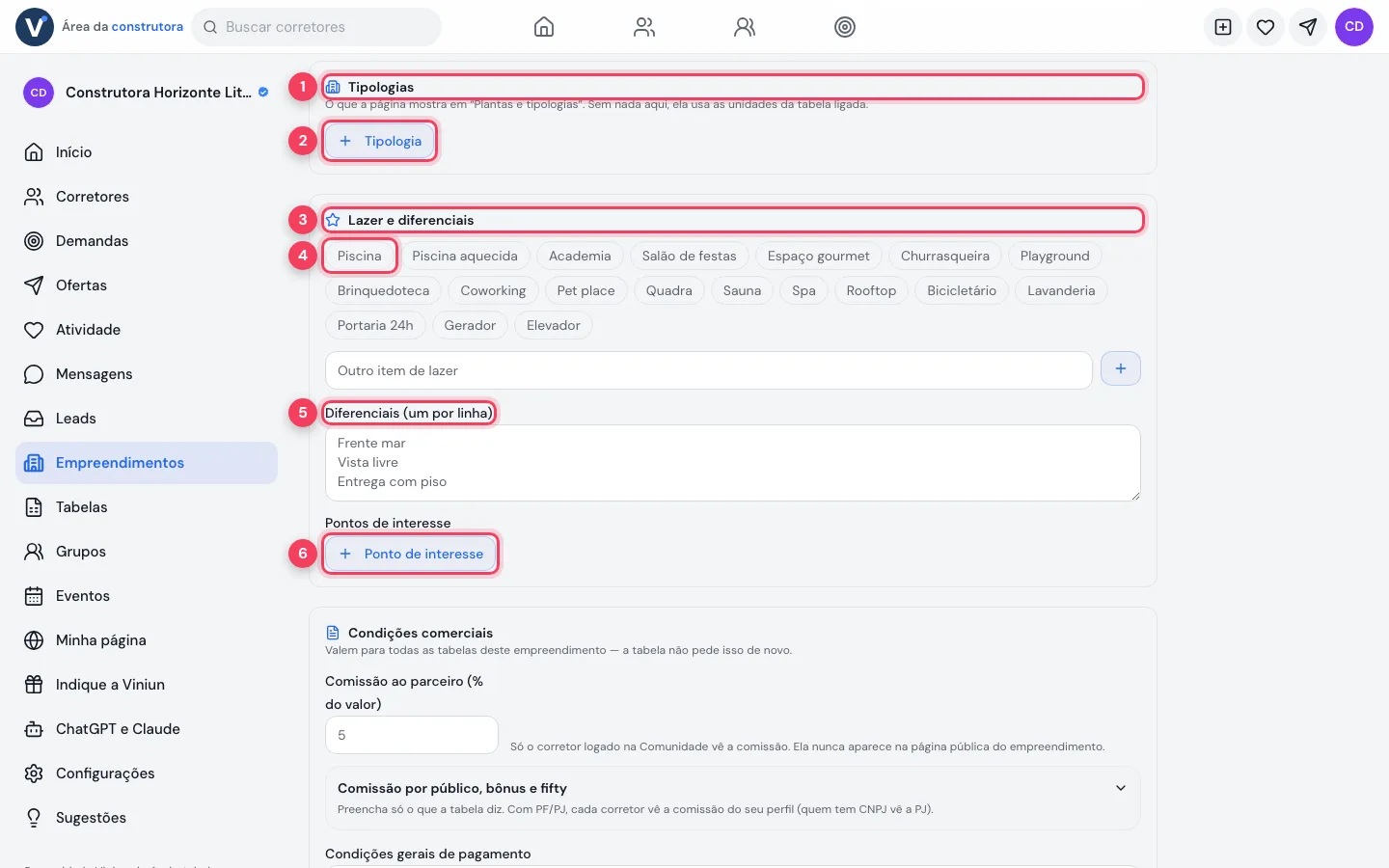Select the Coworking amenity chip

(x=493, y=290)
